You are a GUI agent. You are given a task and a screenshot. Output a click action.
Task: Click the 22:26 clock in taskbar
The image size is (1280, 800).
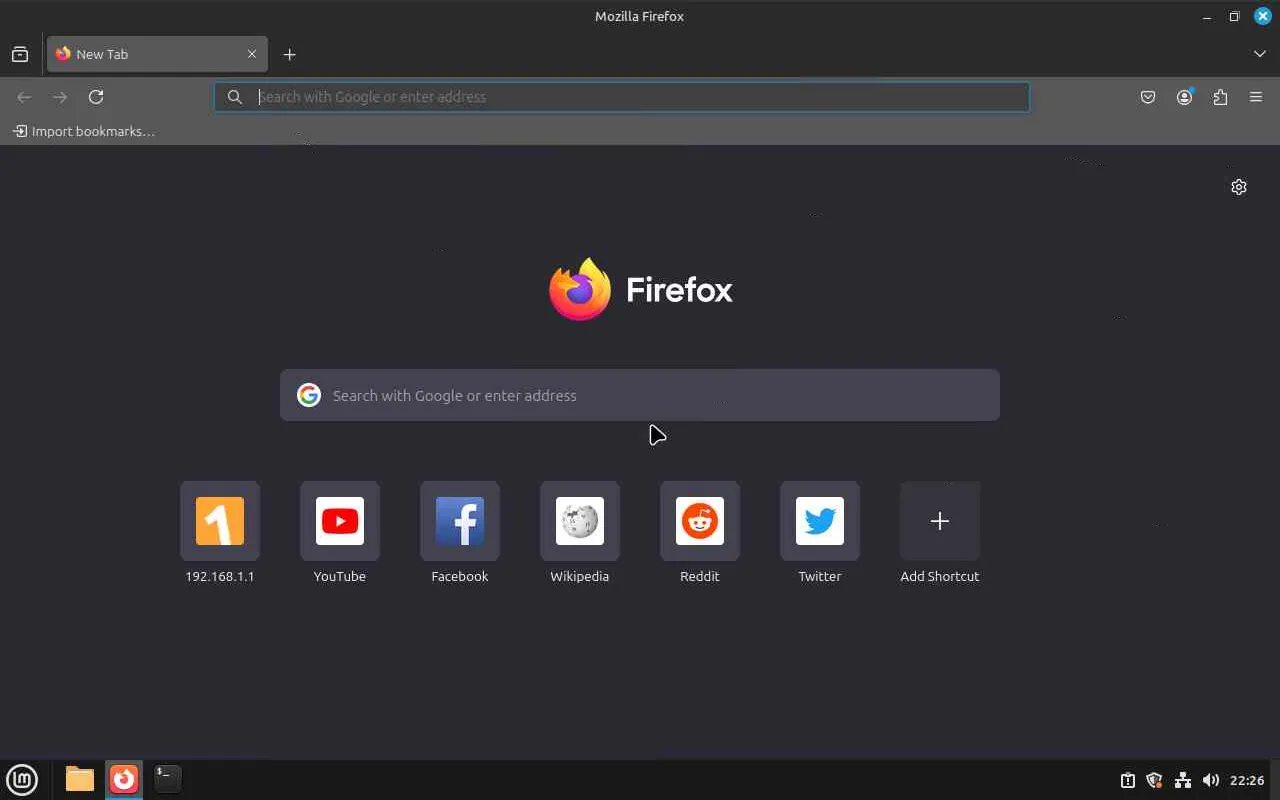point(1247,780)
